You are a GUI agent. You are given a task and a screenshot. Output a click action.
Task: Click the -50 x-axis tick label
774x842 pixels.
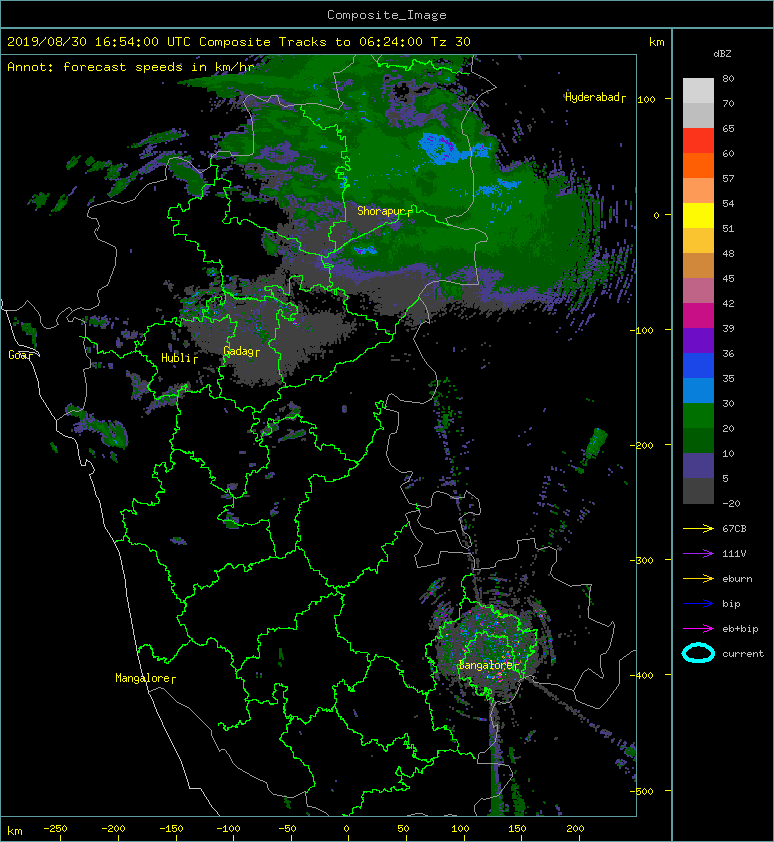pos(287,829)
